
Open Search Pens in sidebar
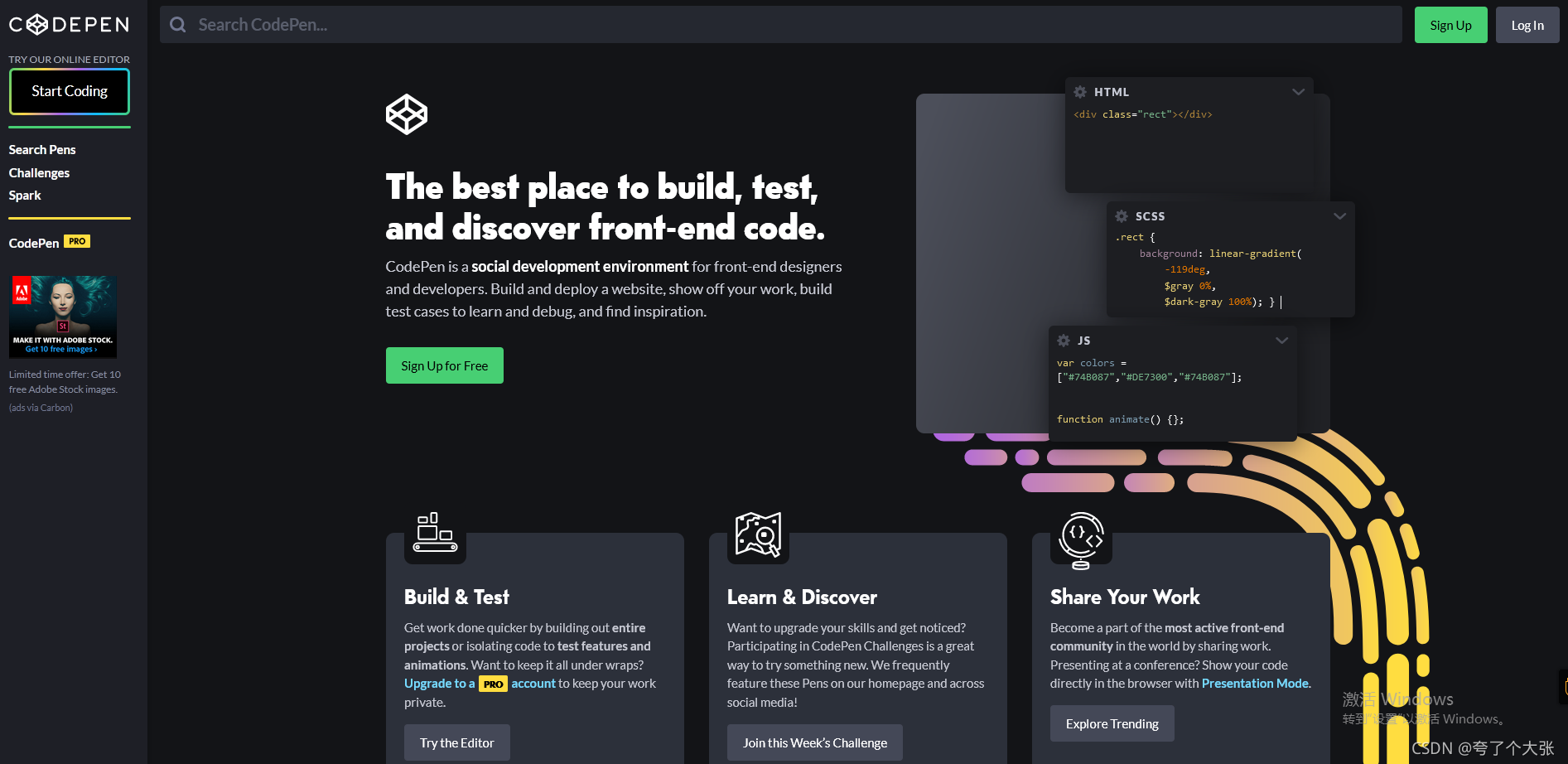42,150
